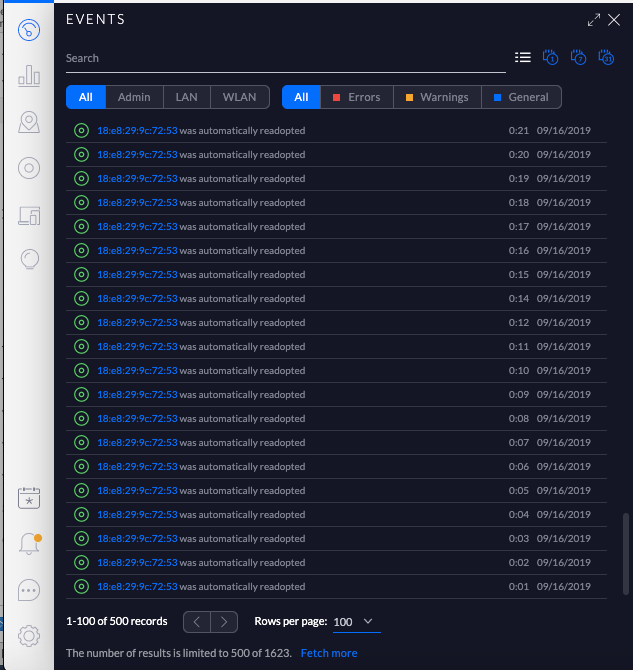Open device link in the 0:17 event
The height and width of the screenshot is (670, 633).
[x=137, y=226]
